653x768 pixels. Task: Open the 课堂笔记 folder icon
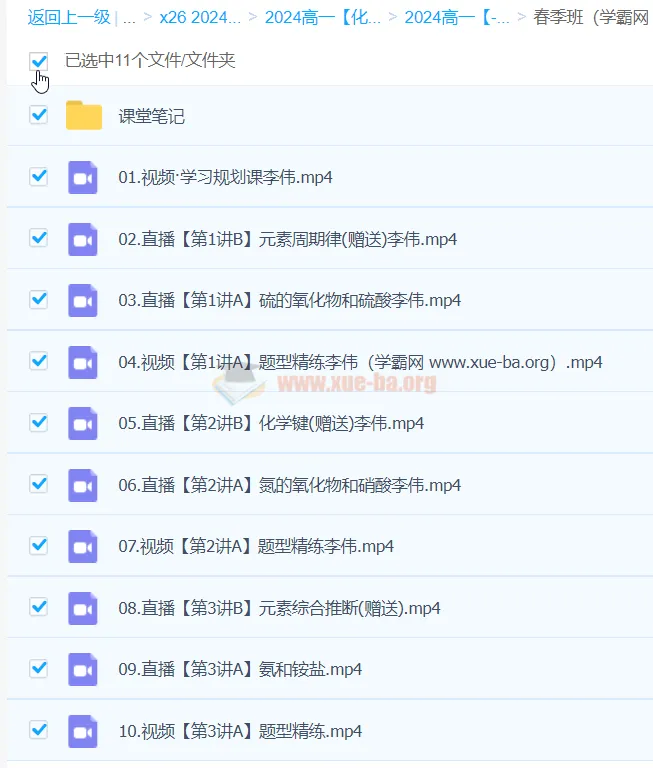pyautogui.click(x=84, y=116)
